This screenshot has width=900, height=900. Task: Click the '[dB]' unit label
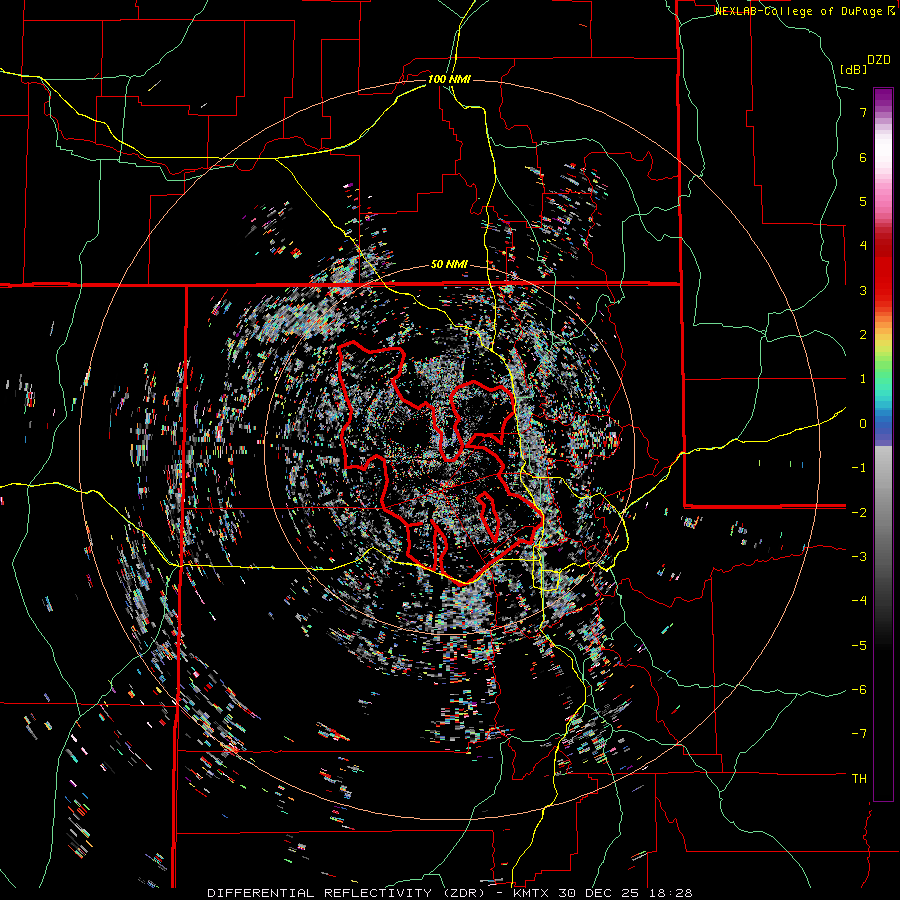pos(854,69)
